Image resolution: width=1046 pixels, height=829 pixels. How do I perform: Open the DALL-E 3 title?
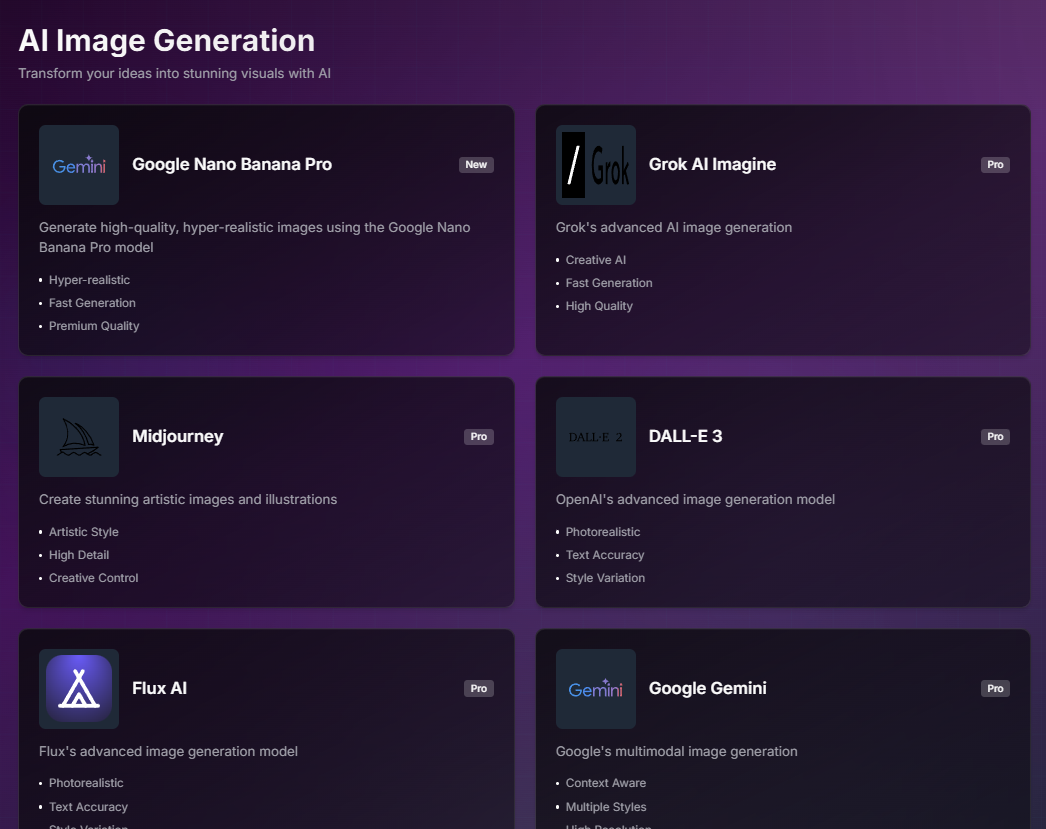pos(685,437)
